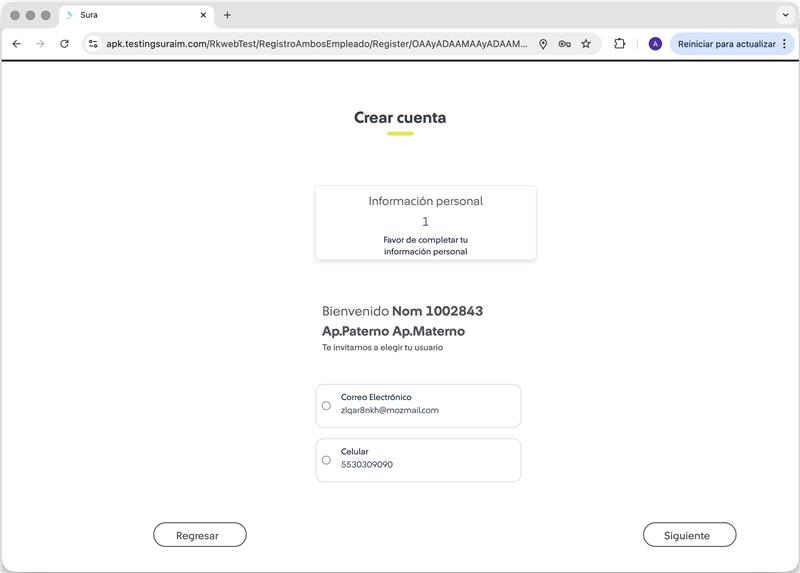Click Reiniciar para actualizar button
800x573 pixels.
[x=725, y=44]
